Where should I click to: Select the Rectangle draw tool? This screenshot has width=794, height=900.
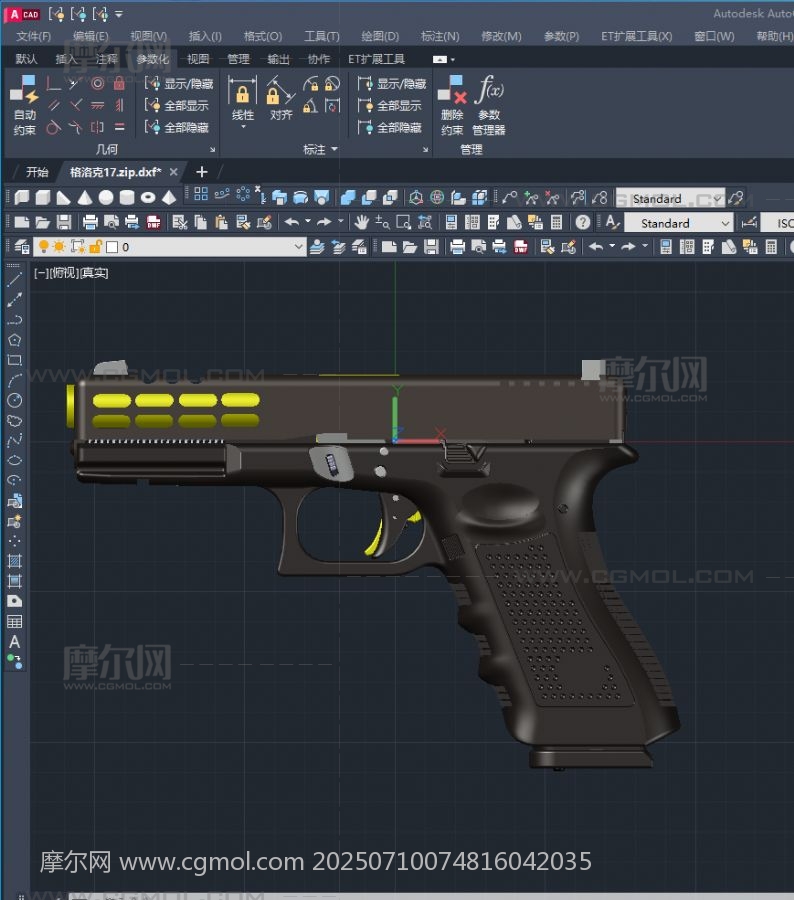pyautogui.click(x=14, y=360)
